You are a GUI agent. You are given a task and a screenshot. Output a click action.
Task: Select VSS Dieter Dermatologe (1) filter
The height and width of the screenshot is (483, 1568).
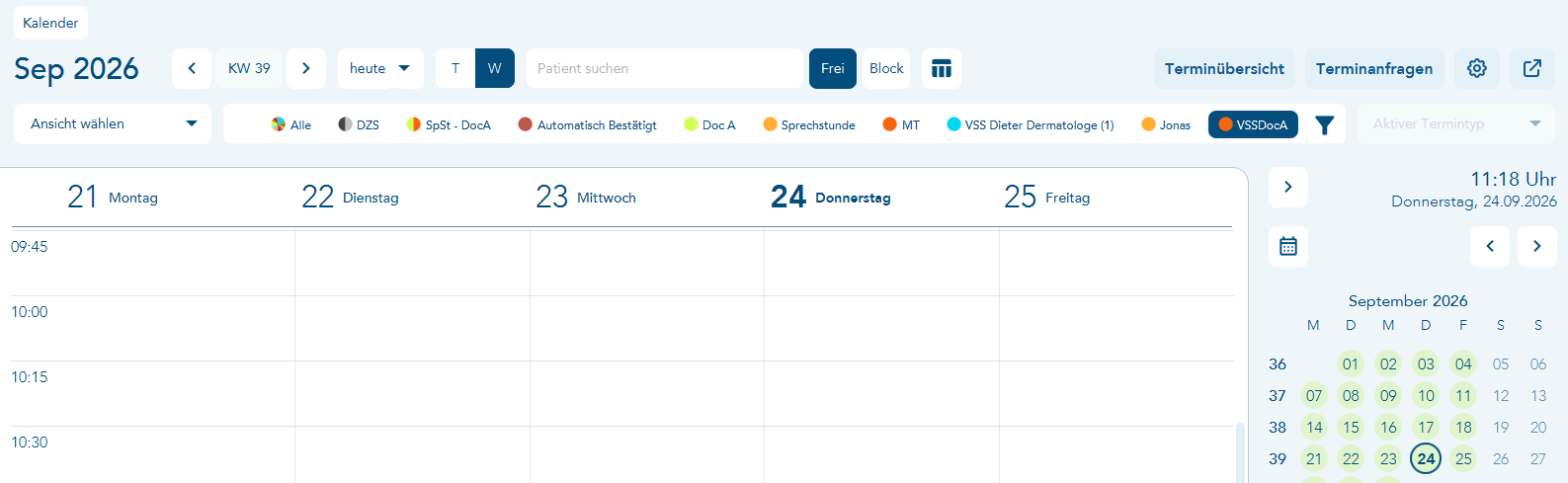(1031, 124)
